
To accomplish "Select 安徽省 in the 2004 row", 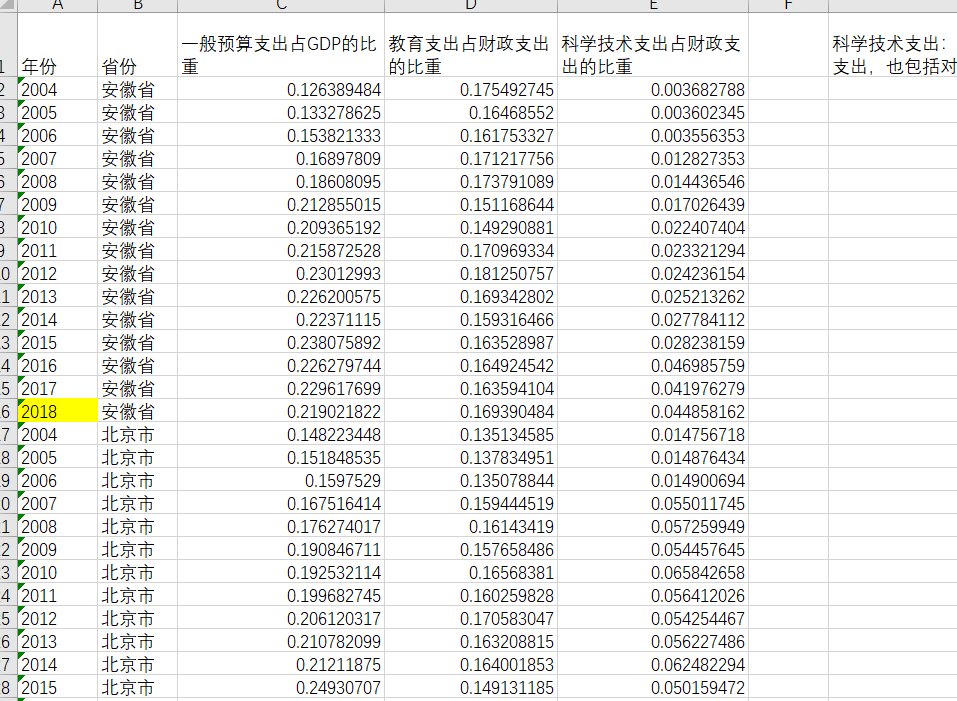I will tap(137, 89).
